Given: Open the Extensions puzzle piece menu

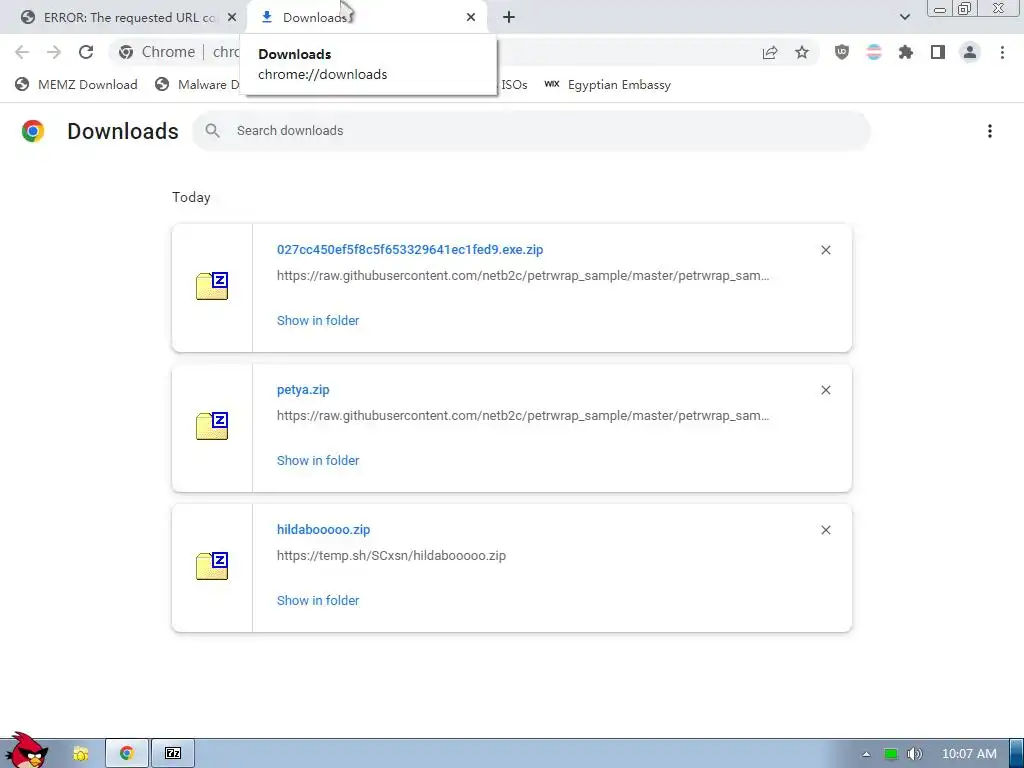Looking at the screenshot, I should 906,52.
